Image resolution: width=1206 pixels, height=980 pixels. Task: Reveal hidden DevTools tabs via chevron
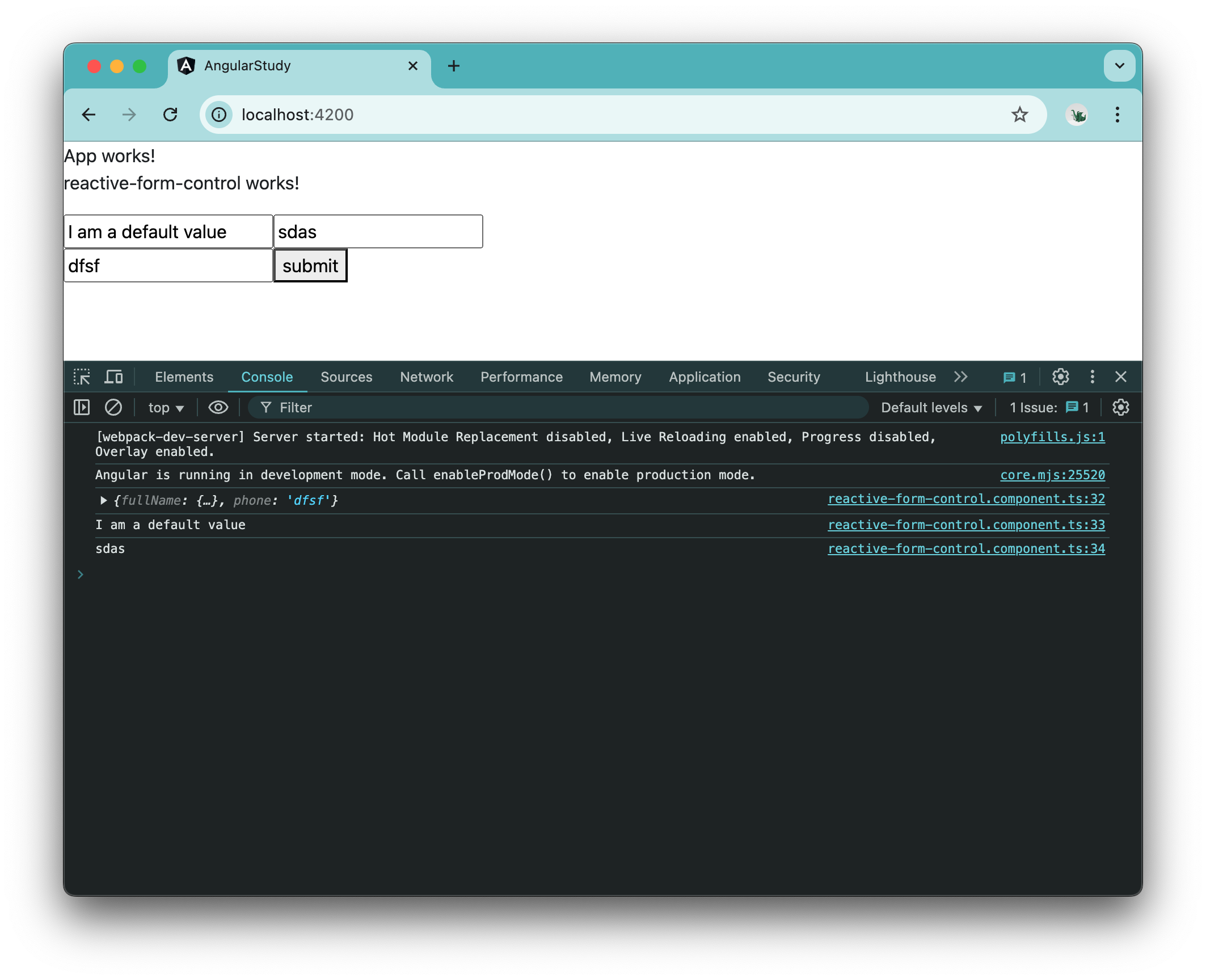961,377
